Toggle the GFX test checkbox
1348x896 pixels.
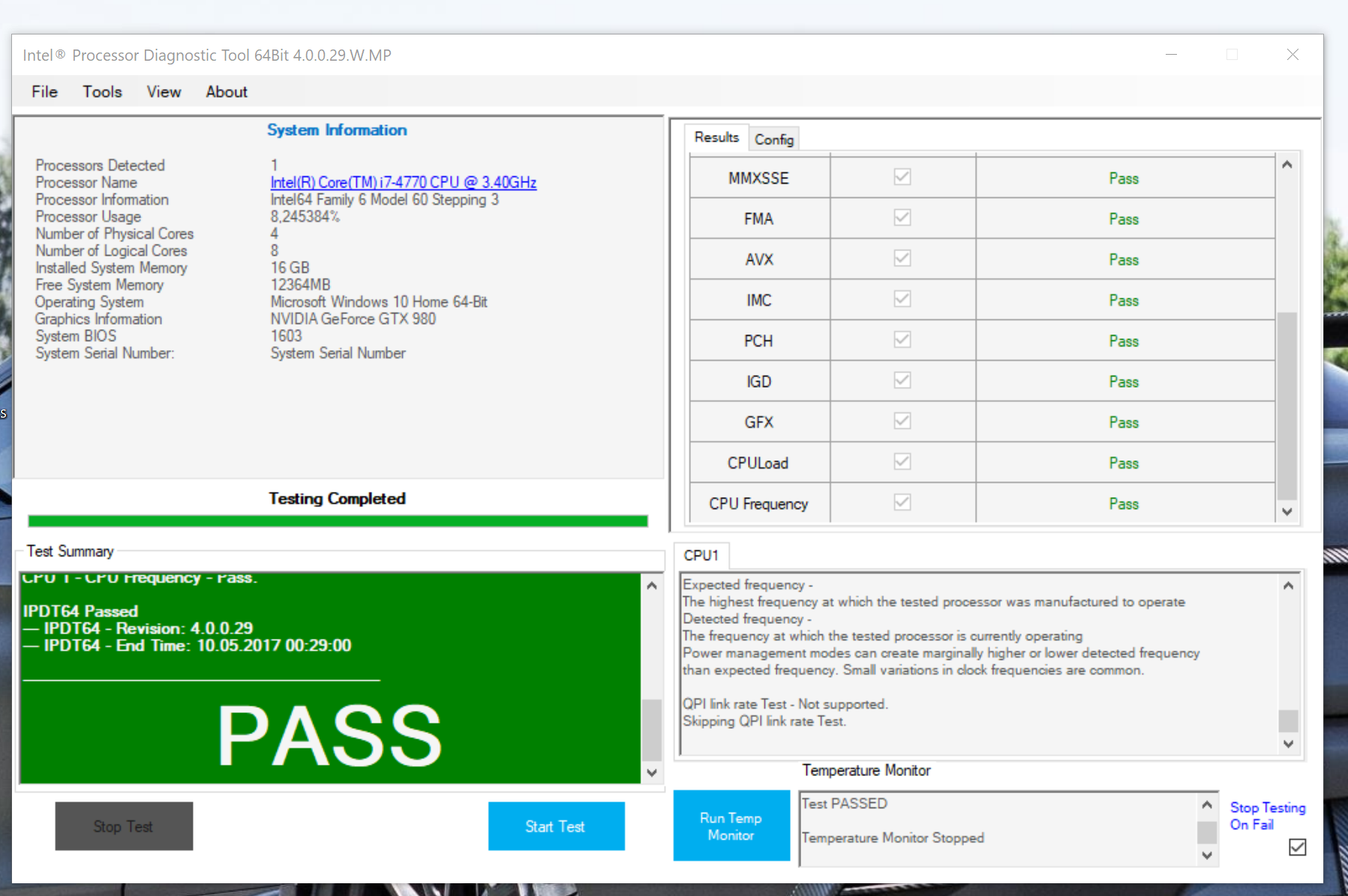tap(902, 421)
